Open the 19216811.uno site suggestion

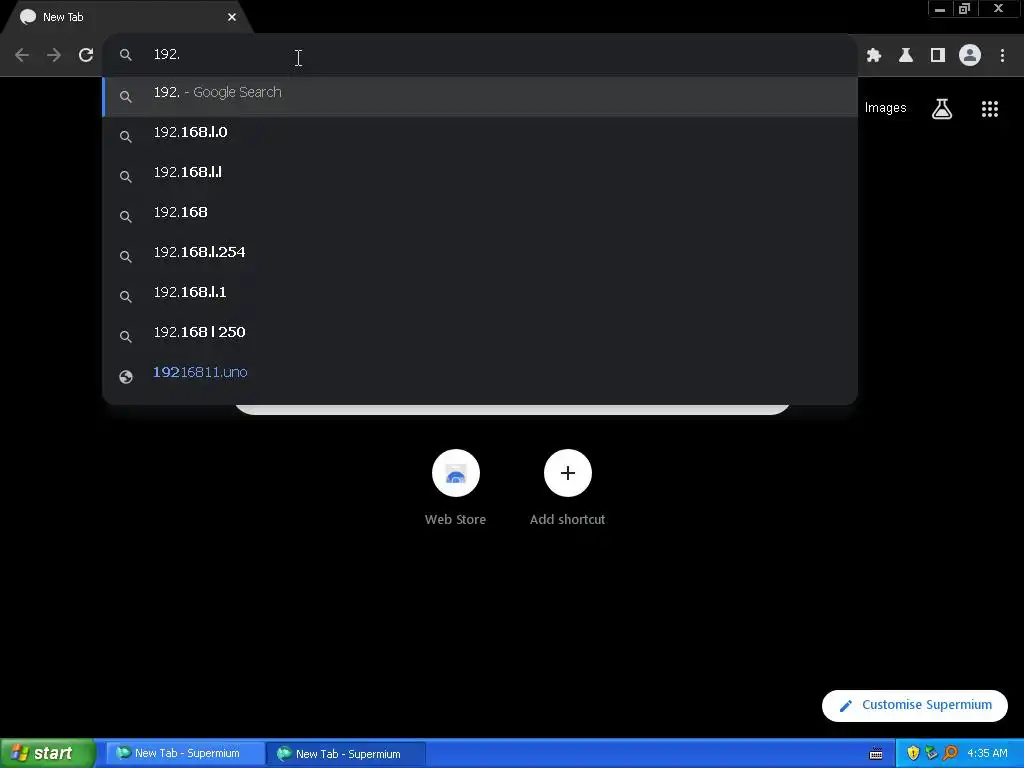tap(480, 376)
